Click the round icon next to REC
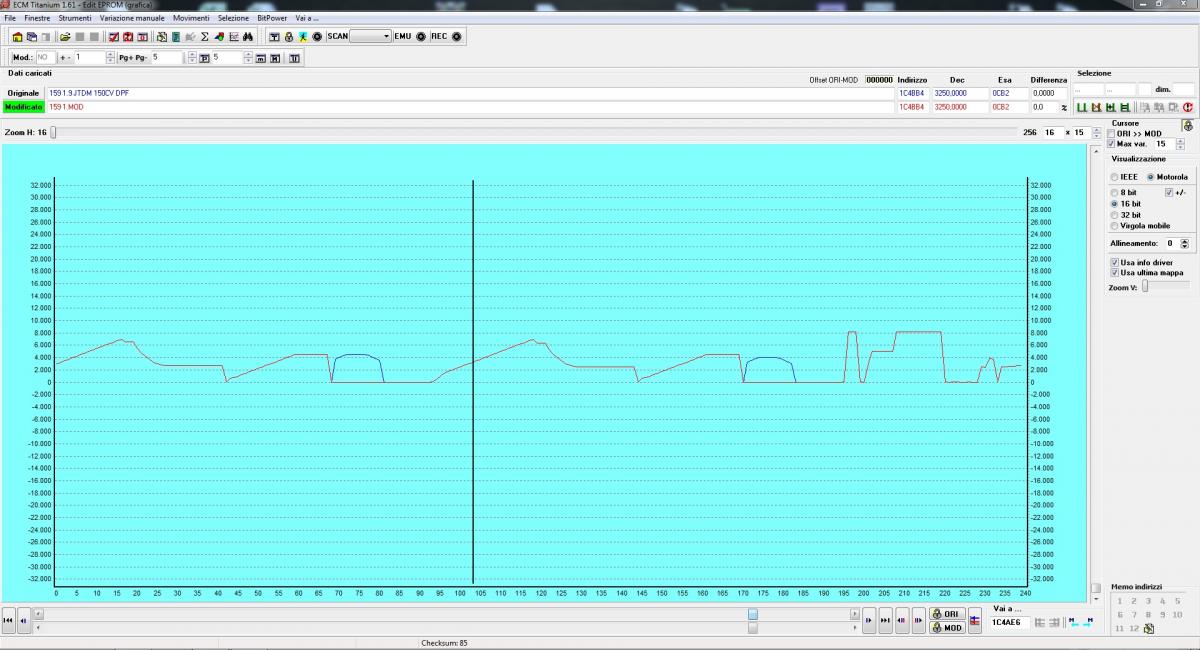The height and width of the screenshot is (650, 1200). [456, 37]
